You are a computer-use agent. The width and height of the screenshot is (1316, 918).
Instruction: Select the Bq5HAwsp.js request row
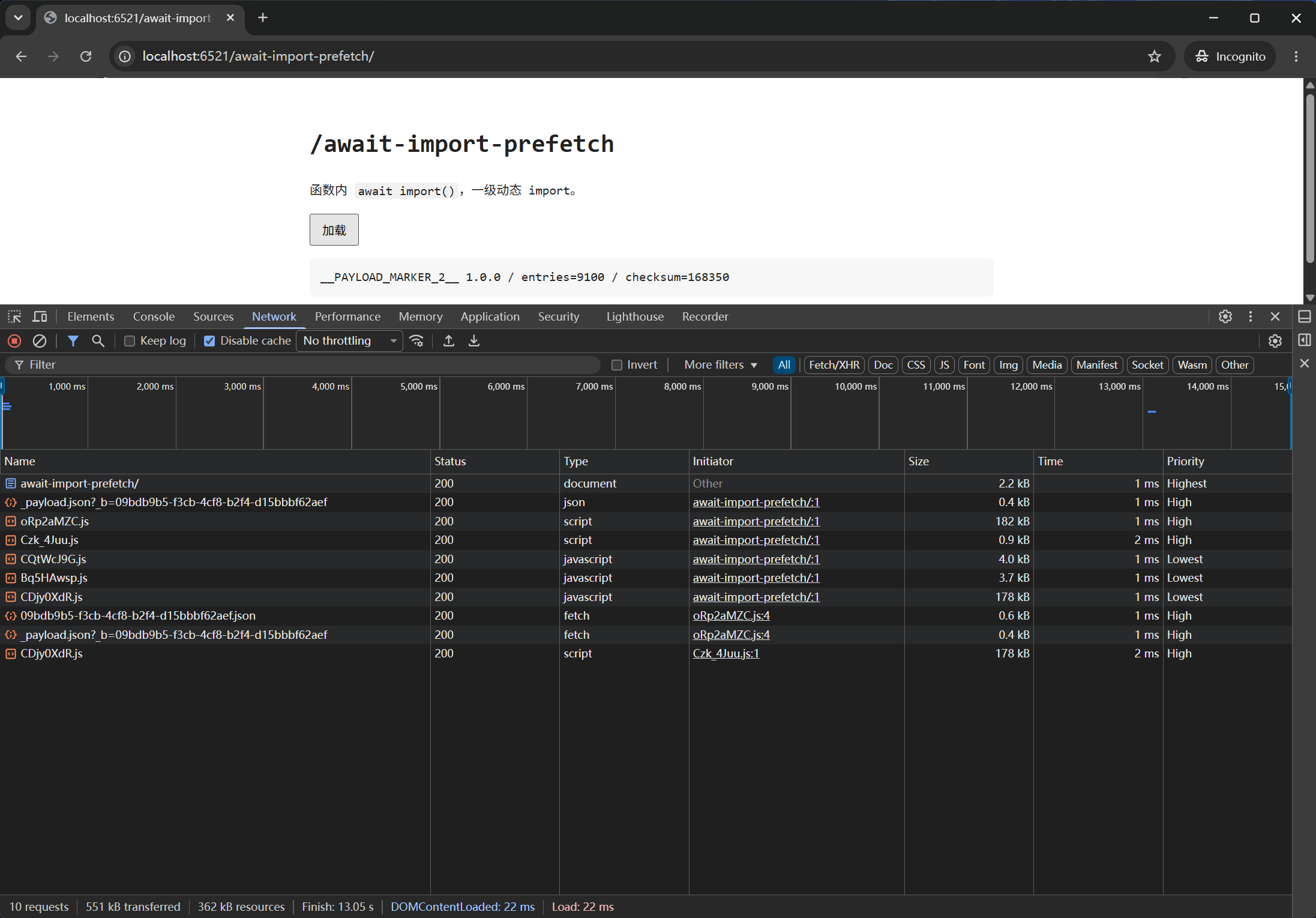646,578
